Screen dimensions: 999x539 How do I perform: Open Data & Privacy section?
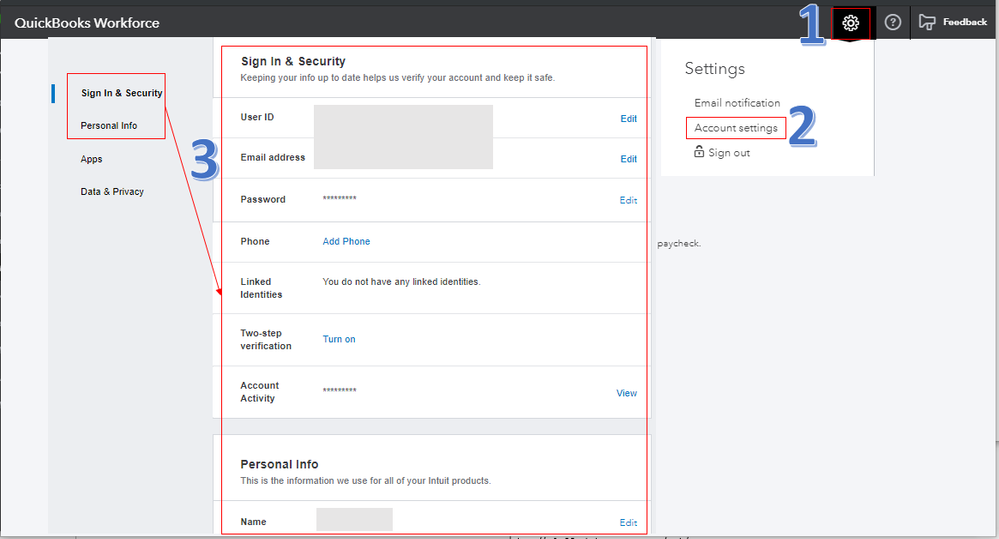pos(112,192)
